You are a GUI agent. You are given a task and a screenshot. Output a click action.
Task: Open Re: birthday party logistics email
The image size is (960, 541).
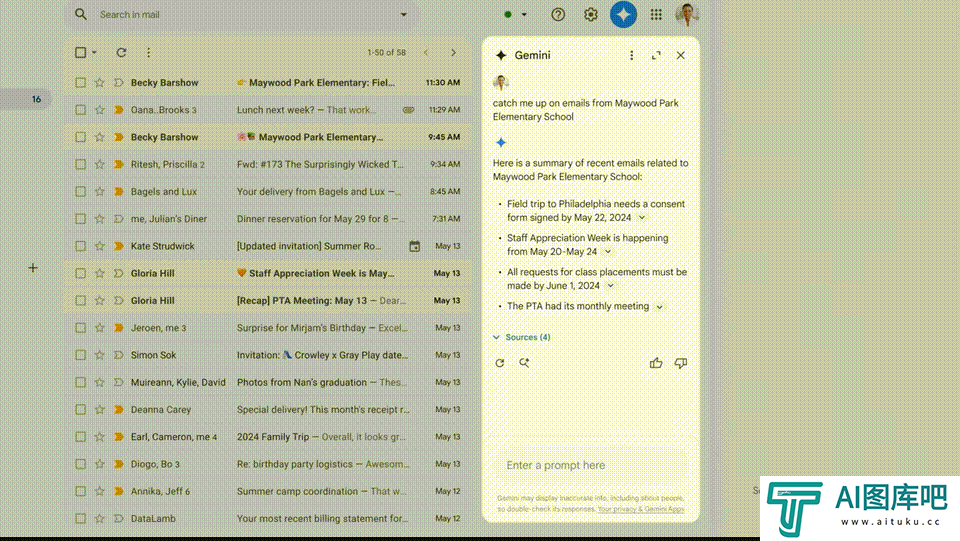(x=323, y=464)
